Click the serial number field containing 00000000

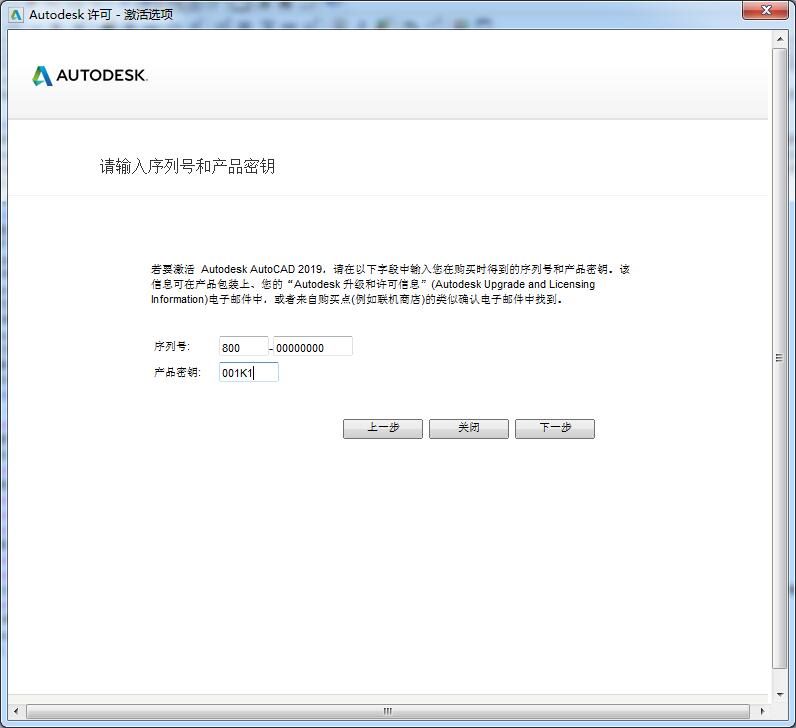click(312, 347)
